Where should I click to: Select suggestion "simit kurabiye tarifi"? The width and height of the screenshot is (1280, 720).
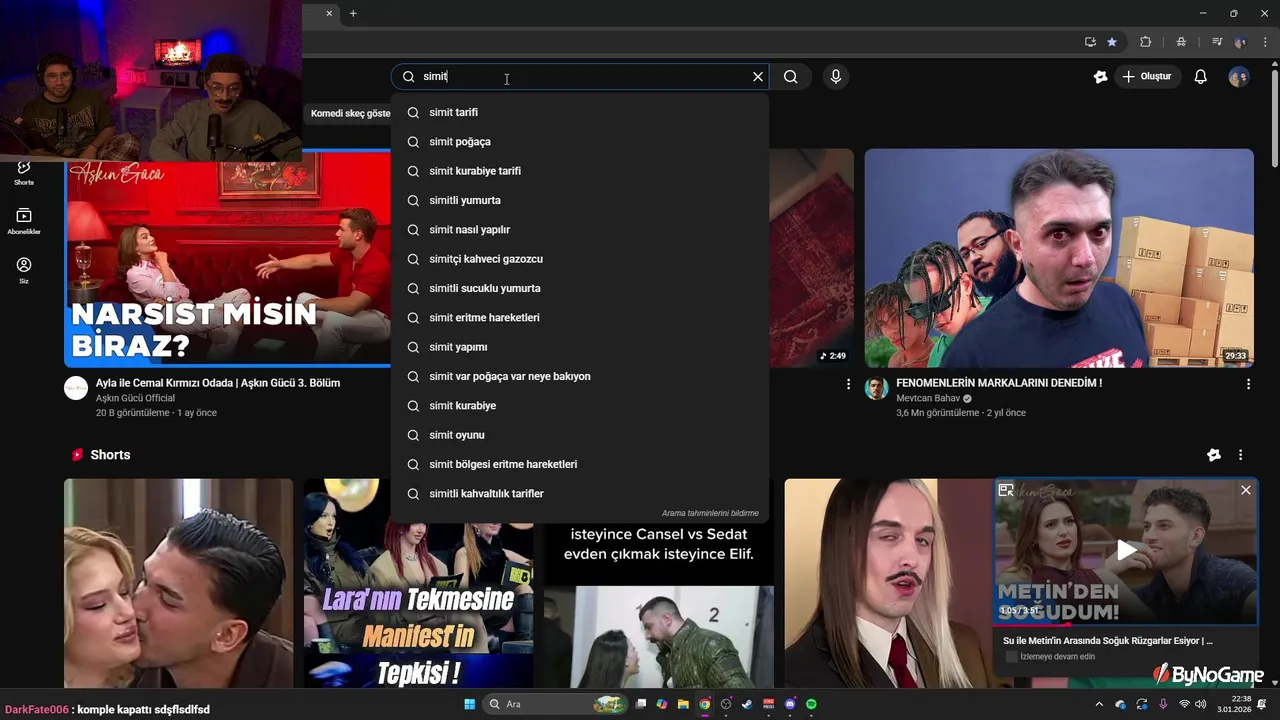tap(580, 171)
